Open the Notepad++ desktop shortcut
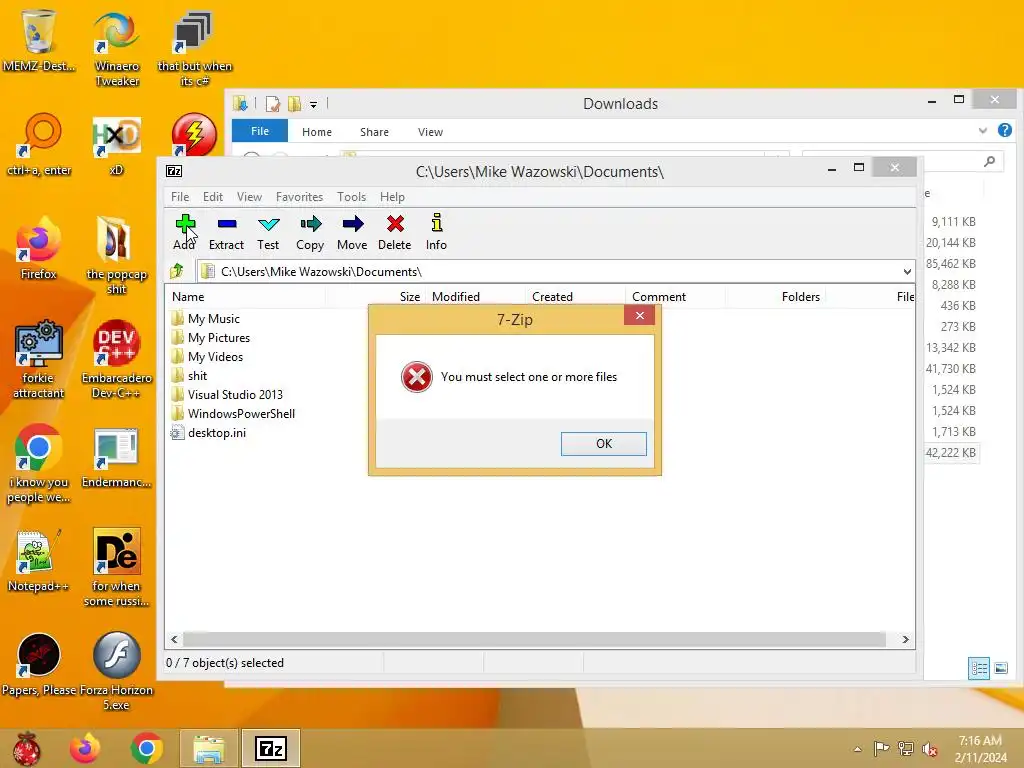The width and height of the screenshot is (1024, 768). (x=38, y=560)
